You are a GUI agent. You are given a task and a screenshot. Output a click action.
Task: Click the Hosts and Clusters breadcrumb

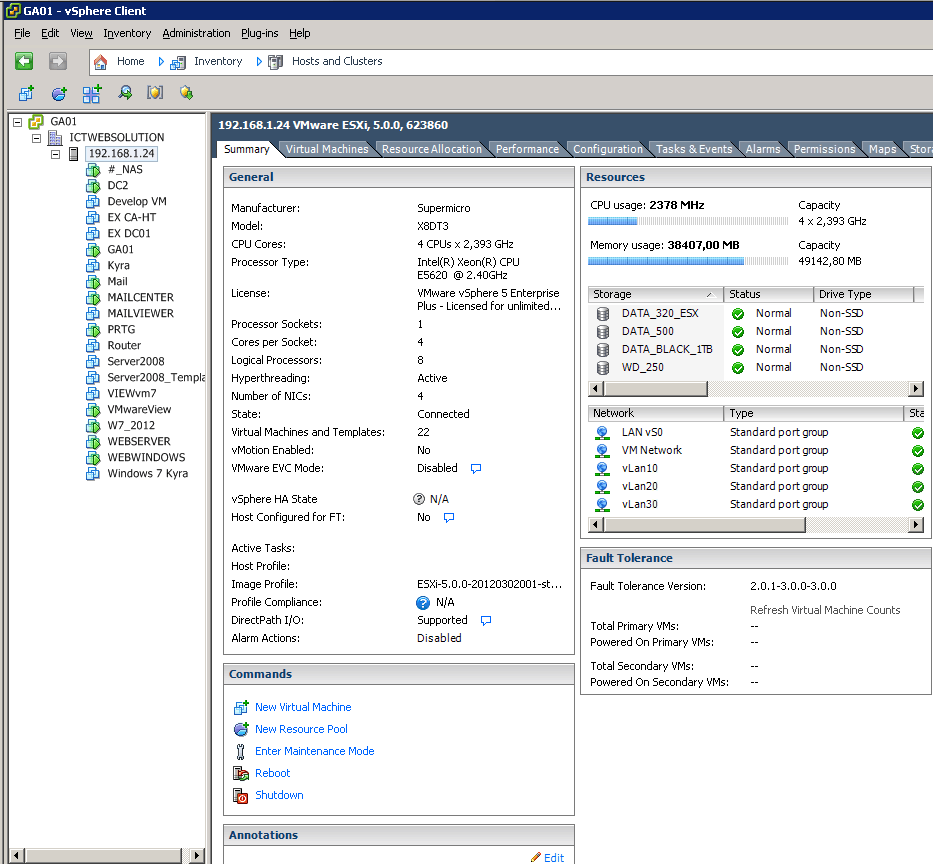point(337,61)
